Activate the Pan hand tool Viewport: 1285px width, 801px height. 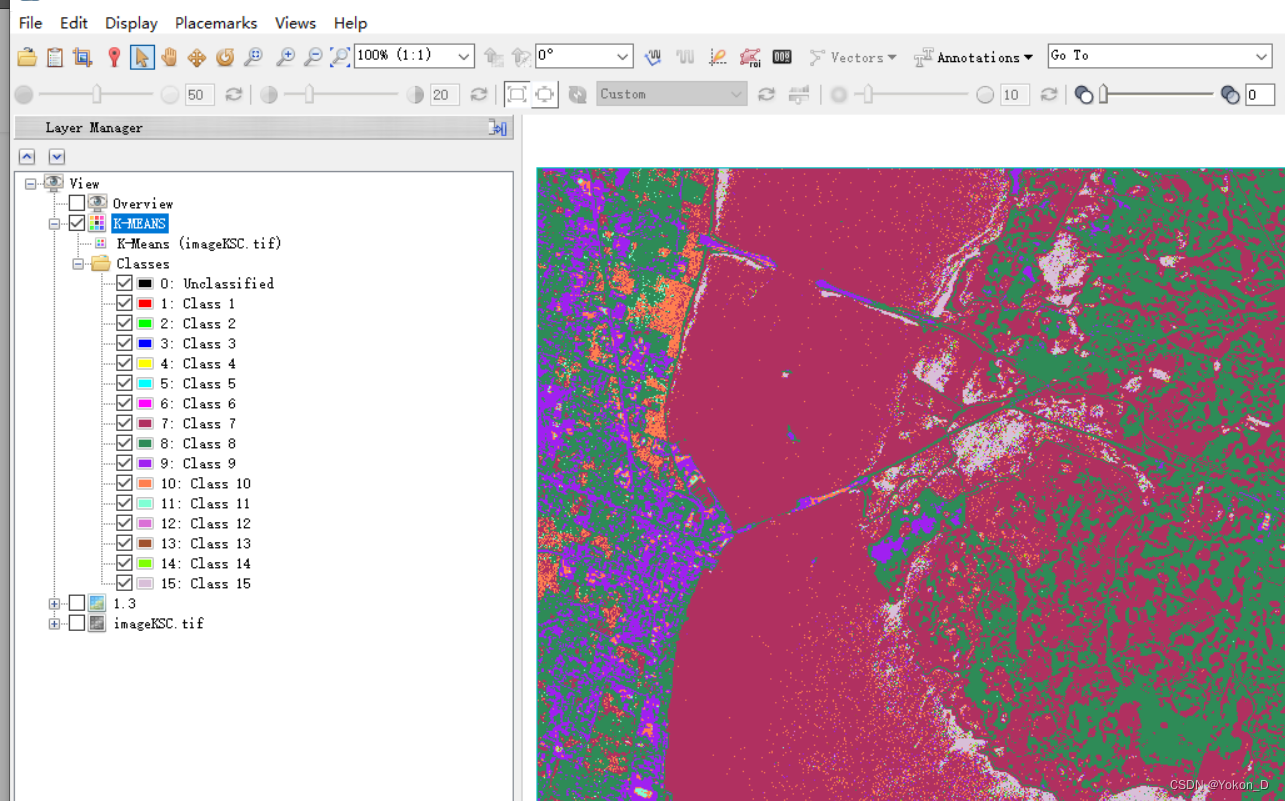click(169, 57)
